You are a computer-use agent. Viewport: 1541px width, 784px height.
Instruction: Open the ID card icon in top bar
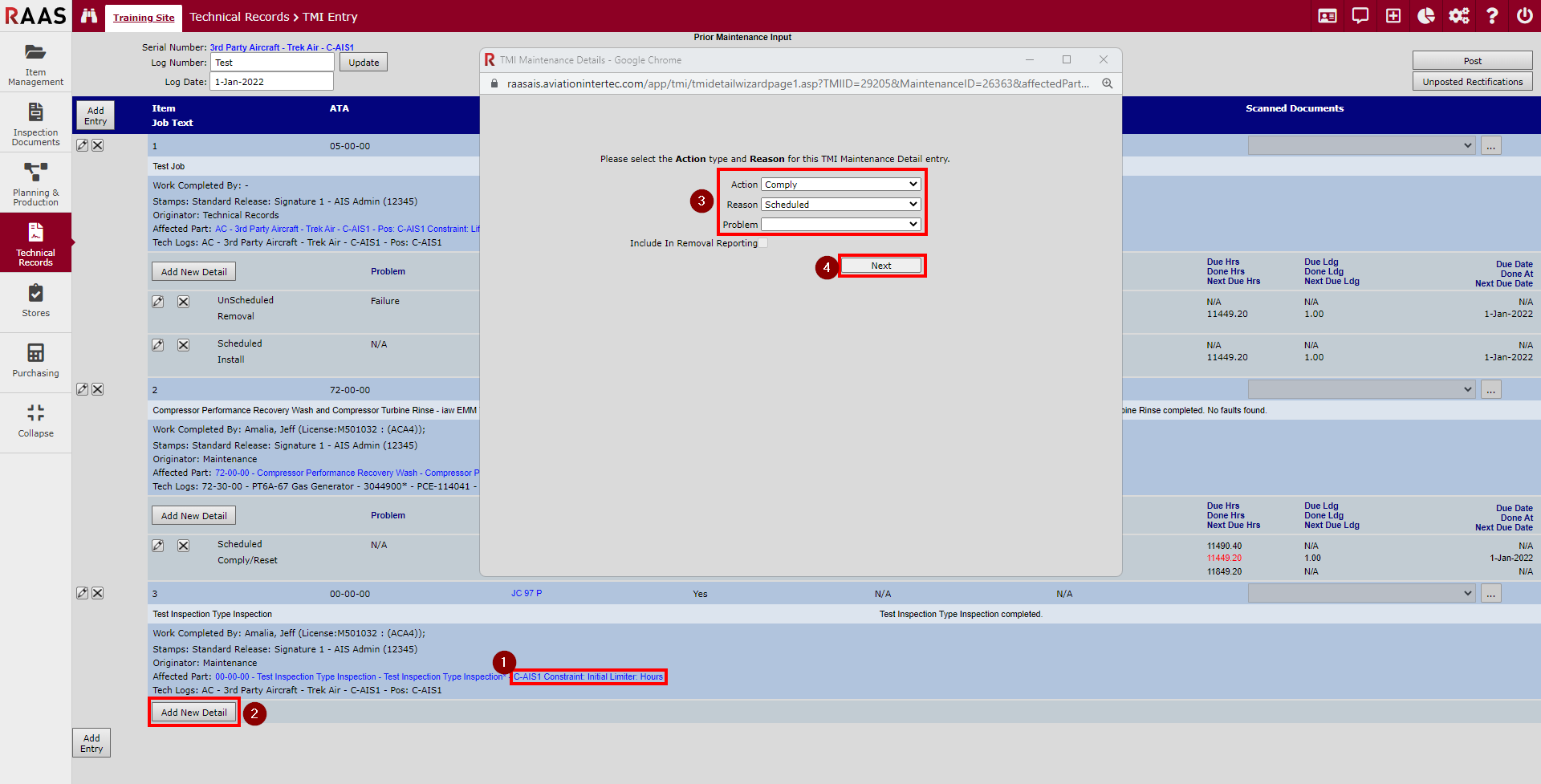(x=1328, y=16)
